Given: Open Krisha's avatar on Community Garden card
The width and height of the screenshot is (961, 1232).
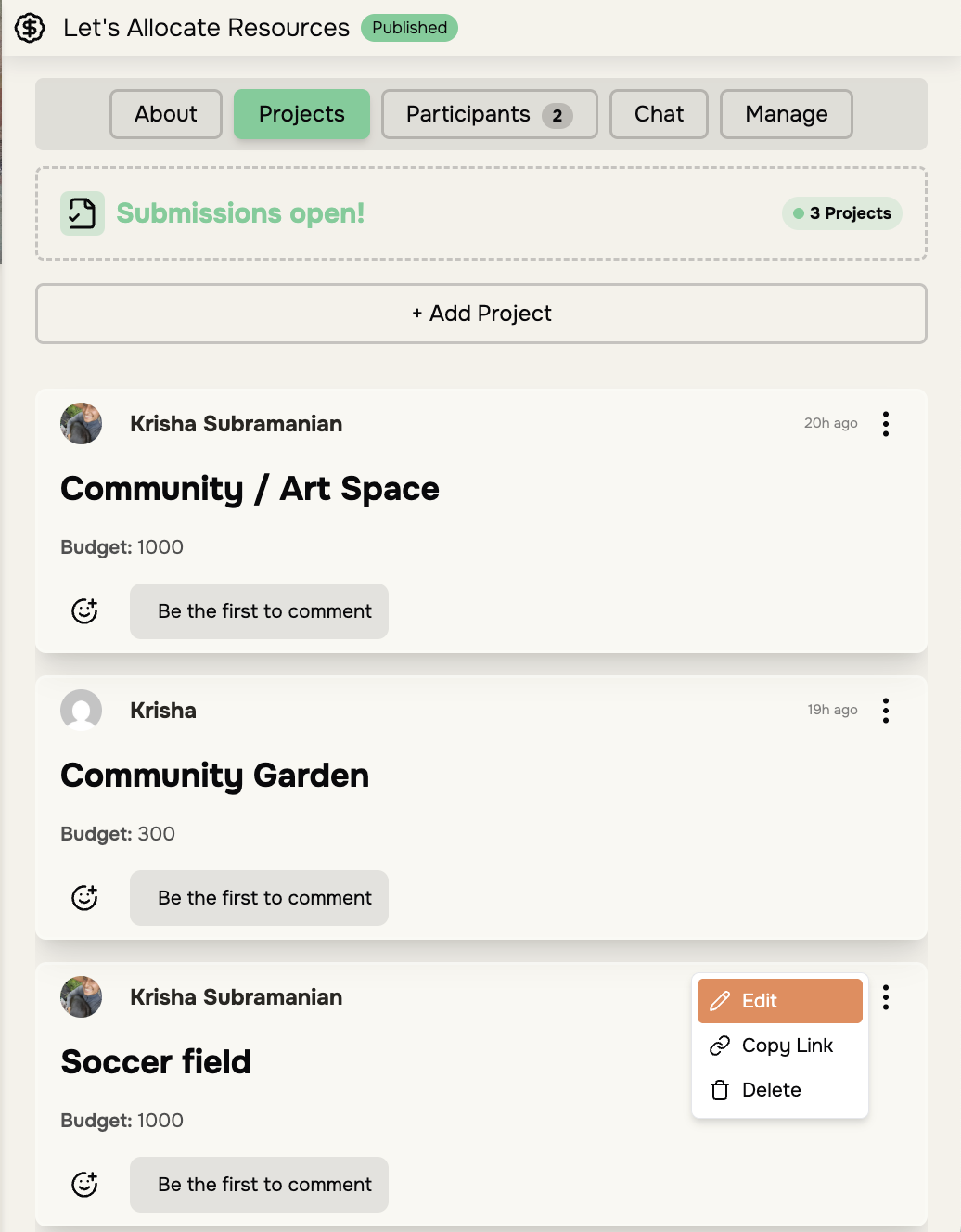Looking at the screenshot, I should click(82, 711).
